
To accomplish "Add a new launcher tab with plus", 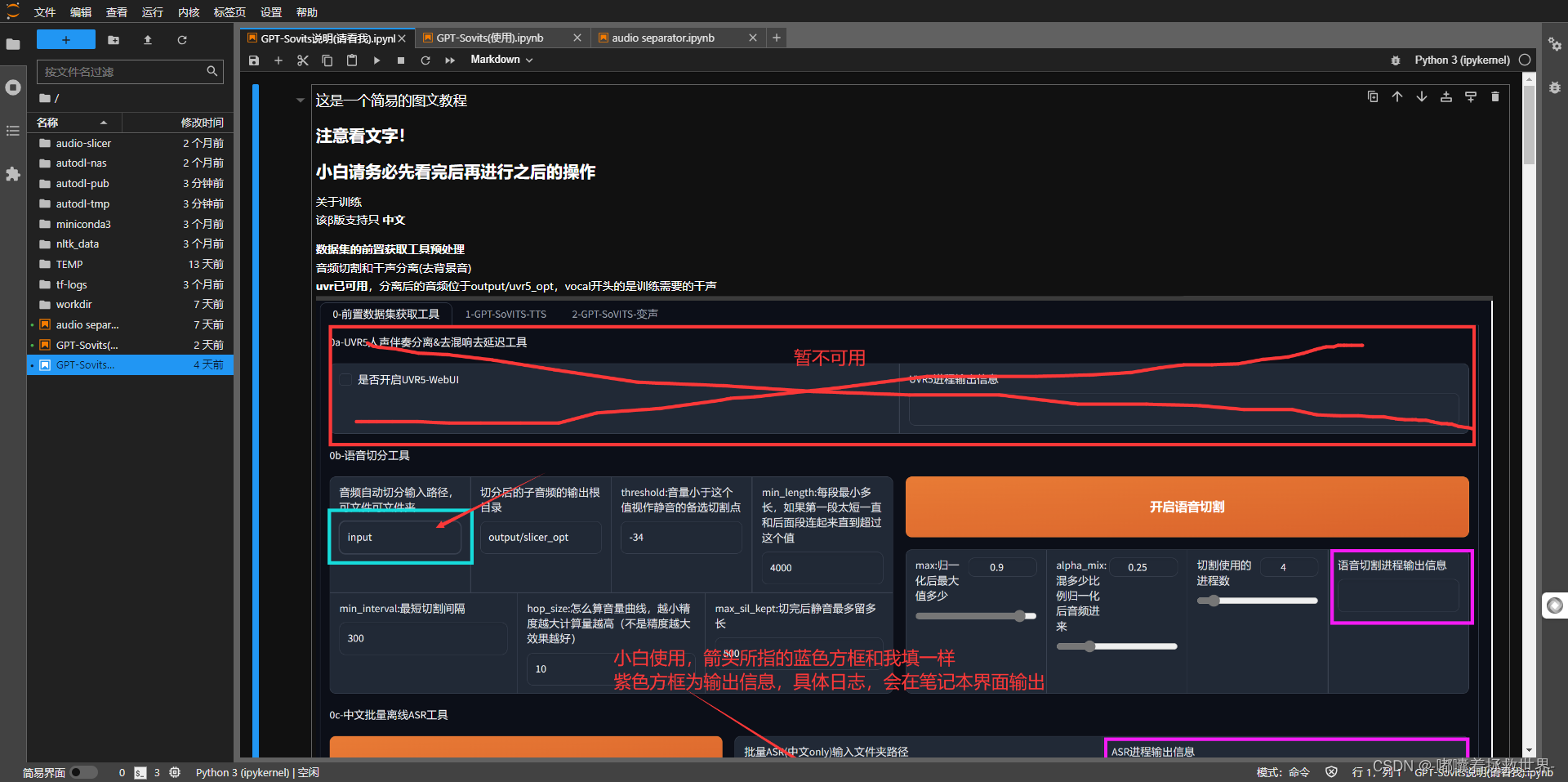I will [777, 38].
